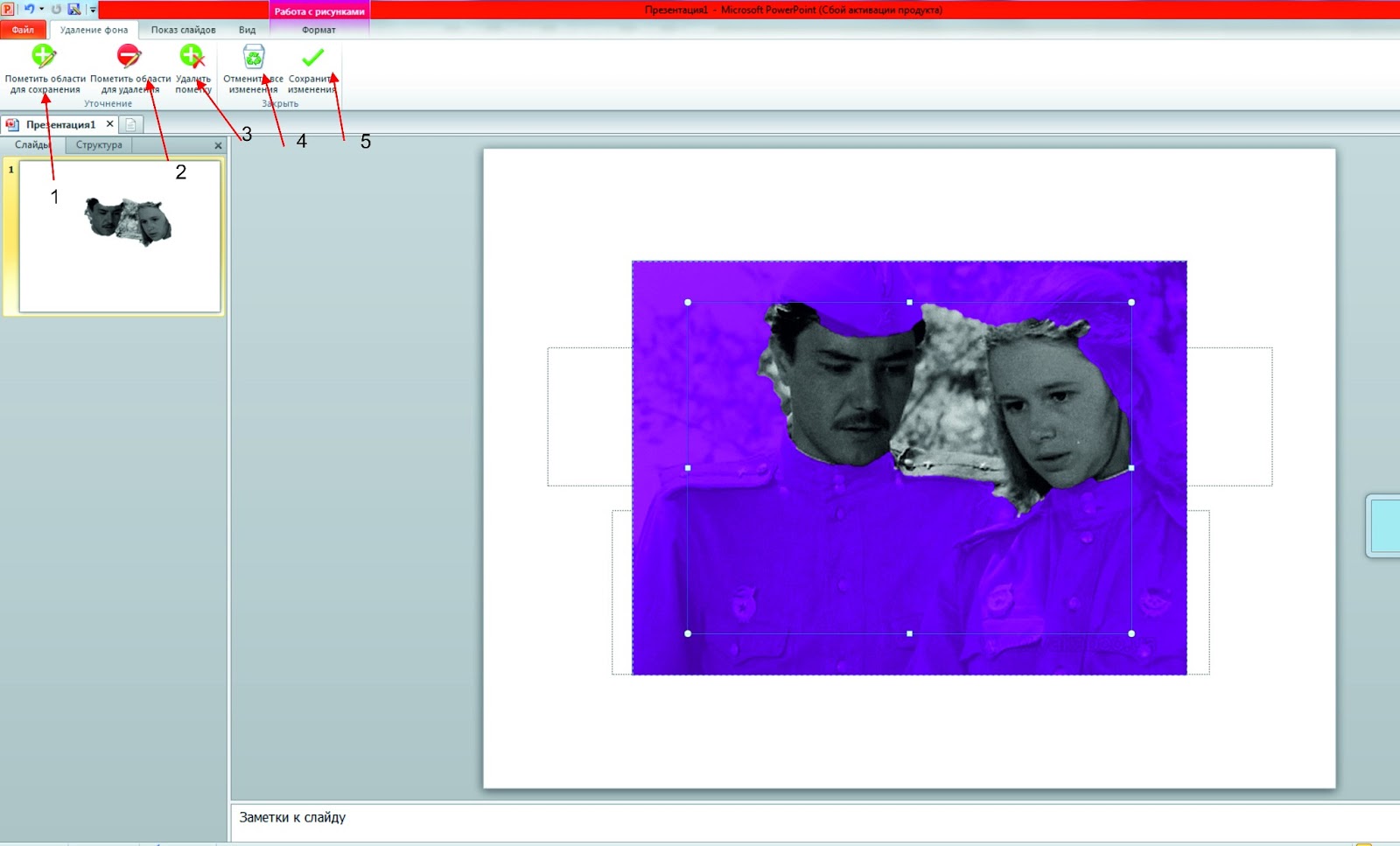Image resolution: width=1400 pixels, height=846 pixels.
Task: Open the undo history dropdown arrow
Action: (x=41, y=9)
